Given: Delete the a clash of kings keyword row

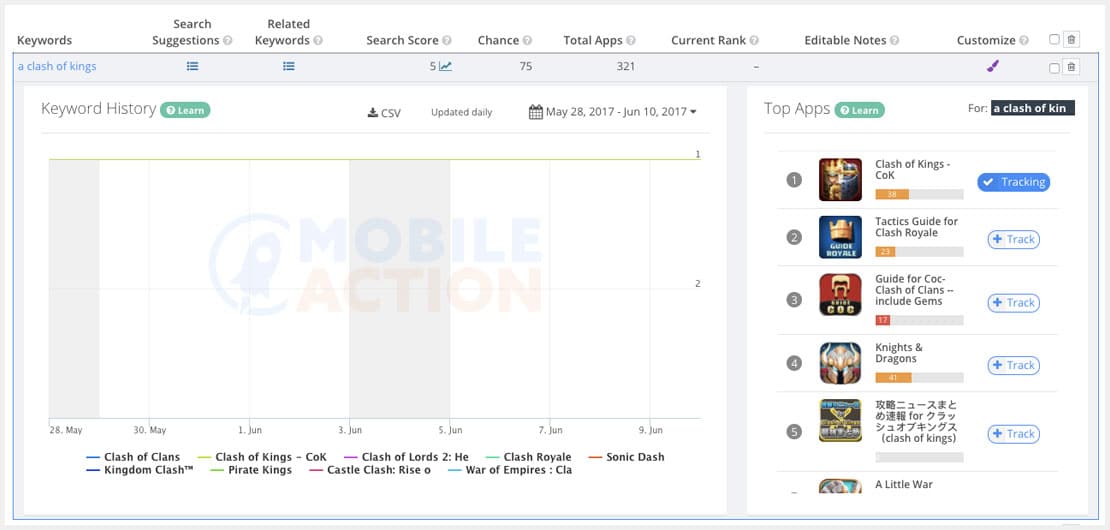Looking at the screenshot, I should [1072, 67].
